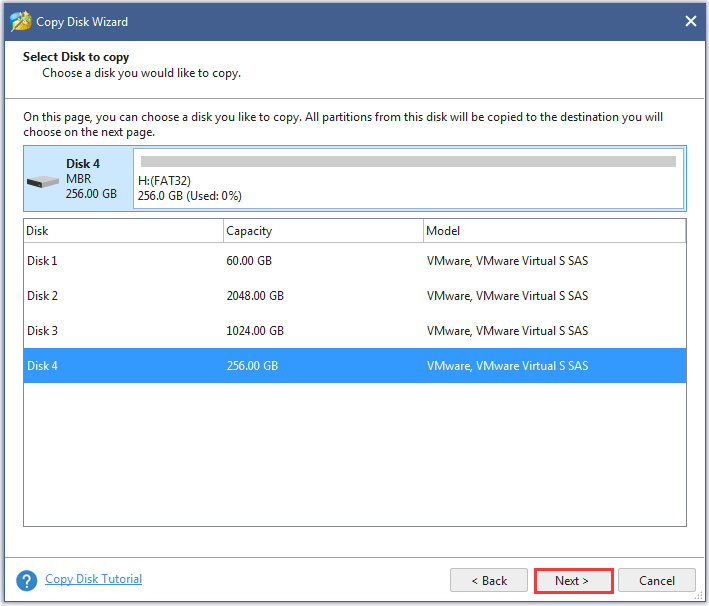Click the 1024.00 GB capacity cell
Image resolution: width=709 pixels, height=606 pixels.
tap(255, 331)
